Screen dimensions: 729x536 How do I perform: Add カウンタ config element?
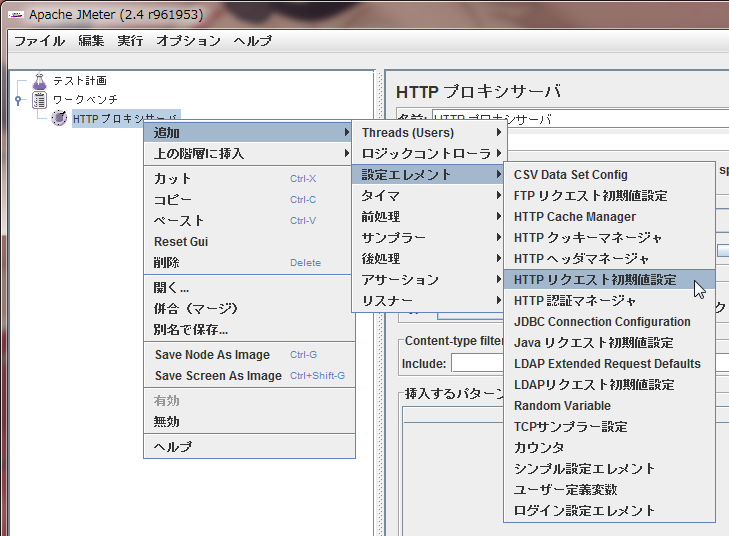pyautogui.click(x=609, y=448)
